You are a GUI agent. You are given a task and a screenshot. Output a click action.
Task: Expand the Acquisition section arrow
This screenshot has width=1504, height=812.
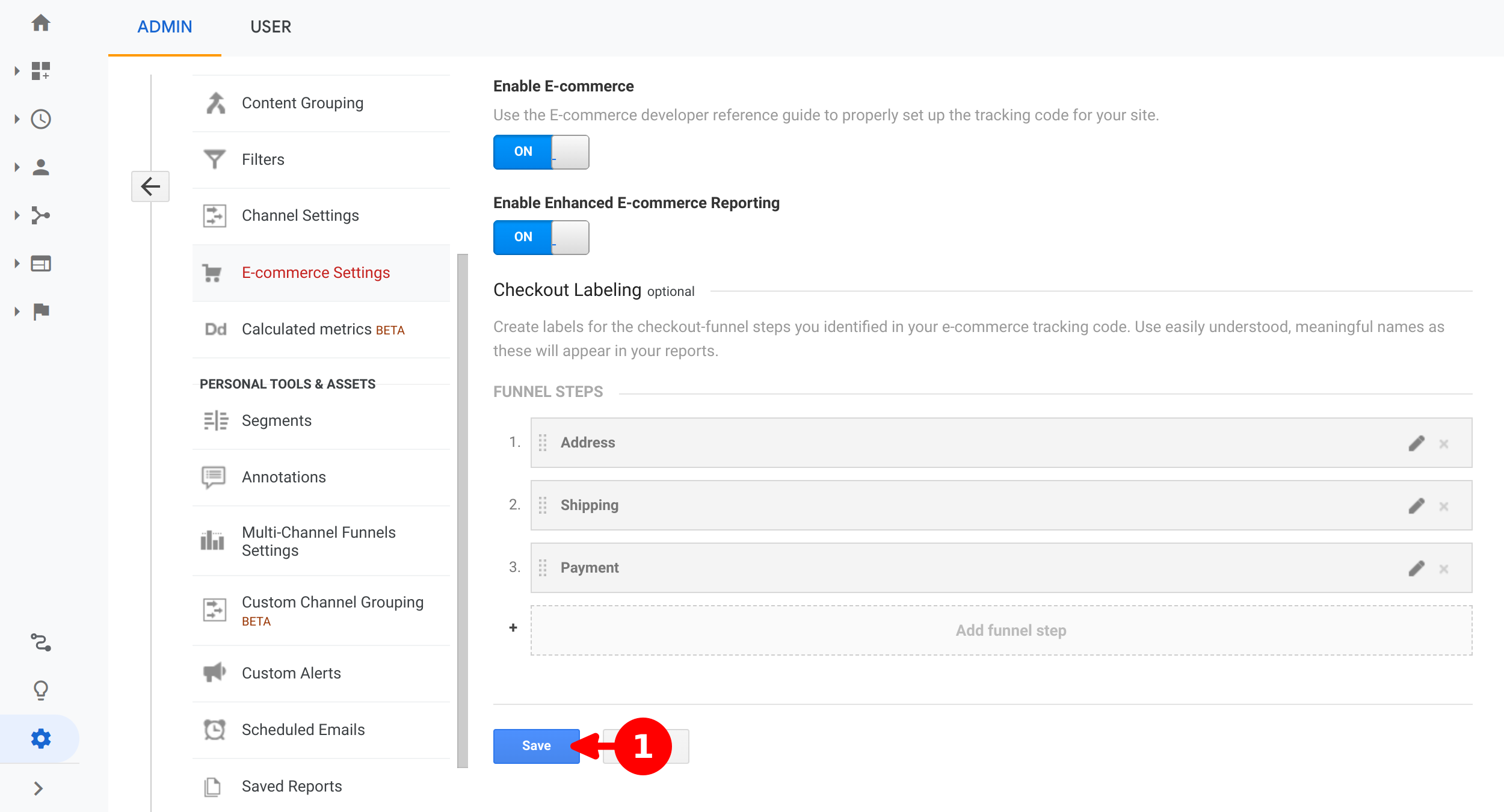[17, 215]
